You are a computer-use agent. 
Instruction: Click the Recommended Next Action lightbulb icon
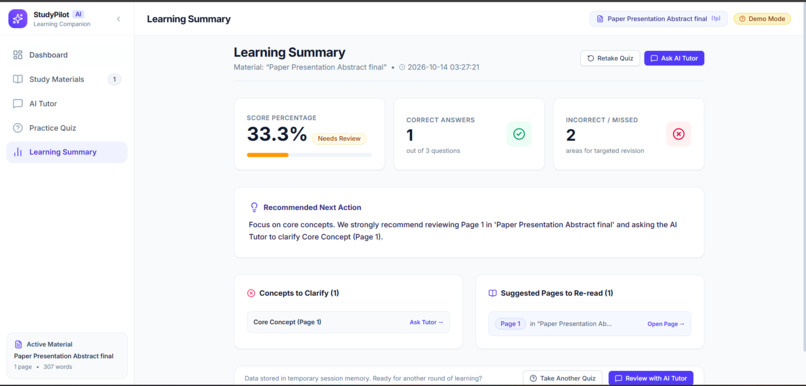(254, 207)
